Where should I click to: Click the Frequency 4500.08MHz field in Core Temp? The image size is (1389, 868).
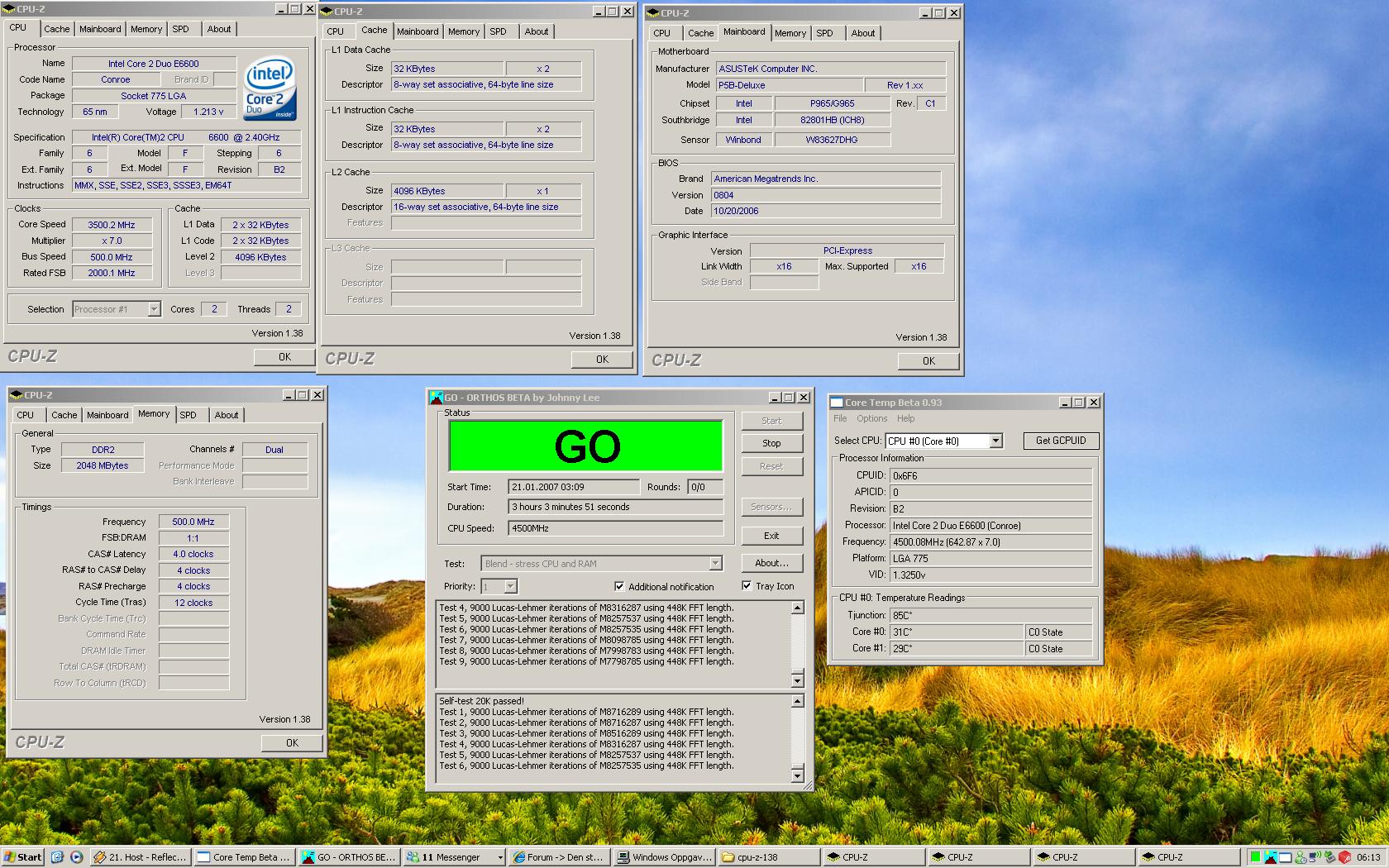(x=990, y=542)
